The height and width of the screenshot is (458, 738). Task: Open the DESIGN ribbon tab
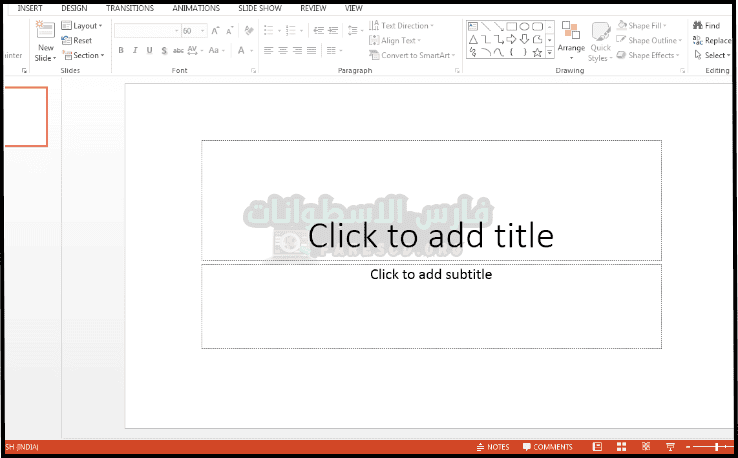[x=74, y=8]
